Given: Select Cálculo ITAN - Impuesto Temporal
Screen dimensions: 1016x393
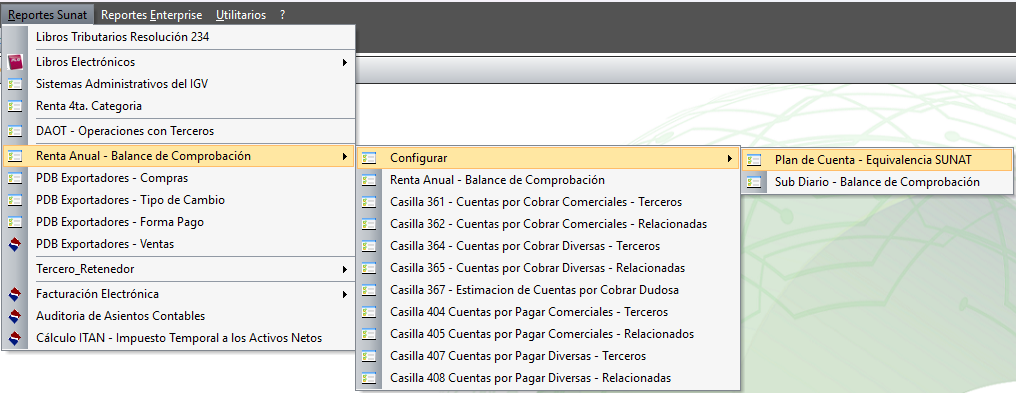Looking at the screenshot, I should click(179, 338).
